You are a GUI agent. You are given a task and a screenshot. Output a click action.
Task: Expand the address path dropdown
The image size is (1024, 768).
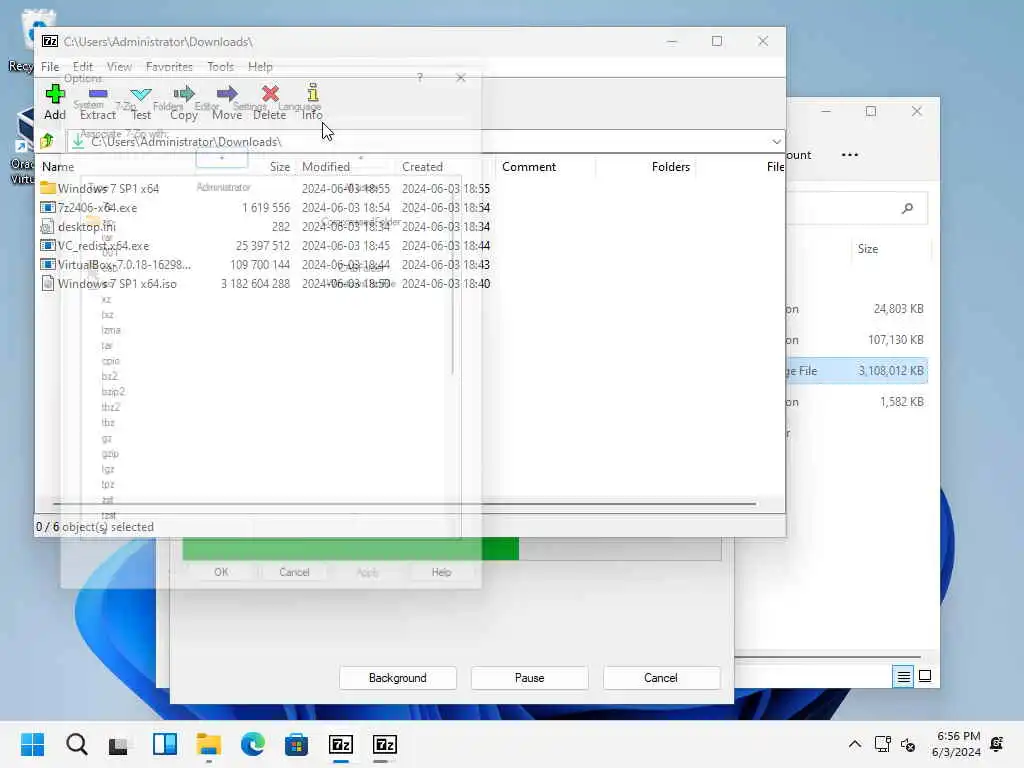coord(776,141)
